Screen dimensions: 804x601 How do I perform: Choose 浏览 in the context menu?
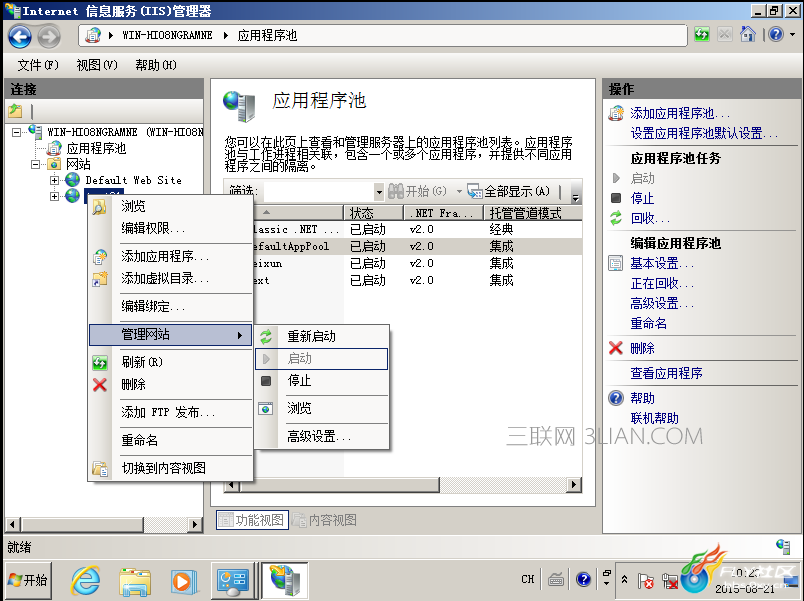pyautogui.click(x=171, y=207)
